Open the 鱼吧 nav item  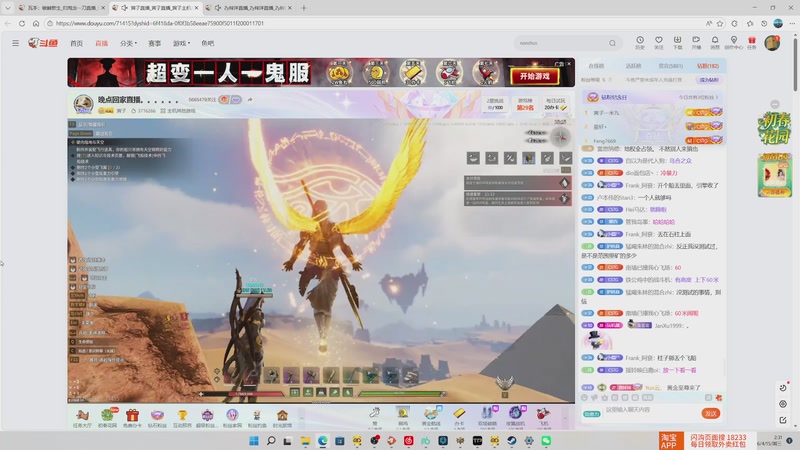coord(208,43)
